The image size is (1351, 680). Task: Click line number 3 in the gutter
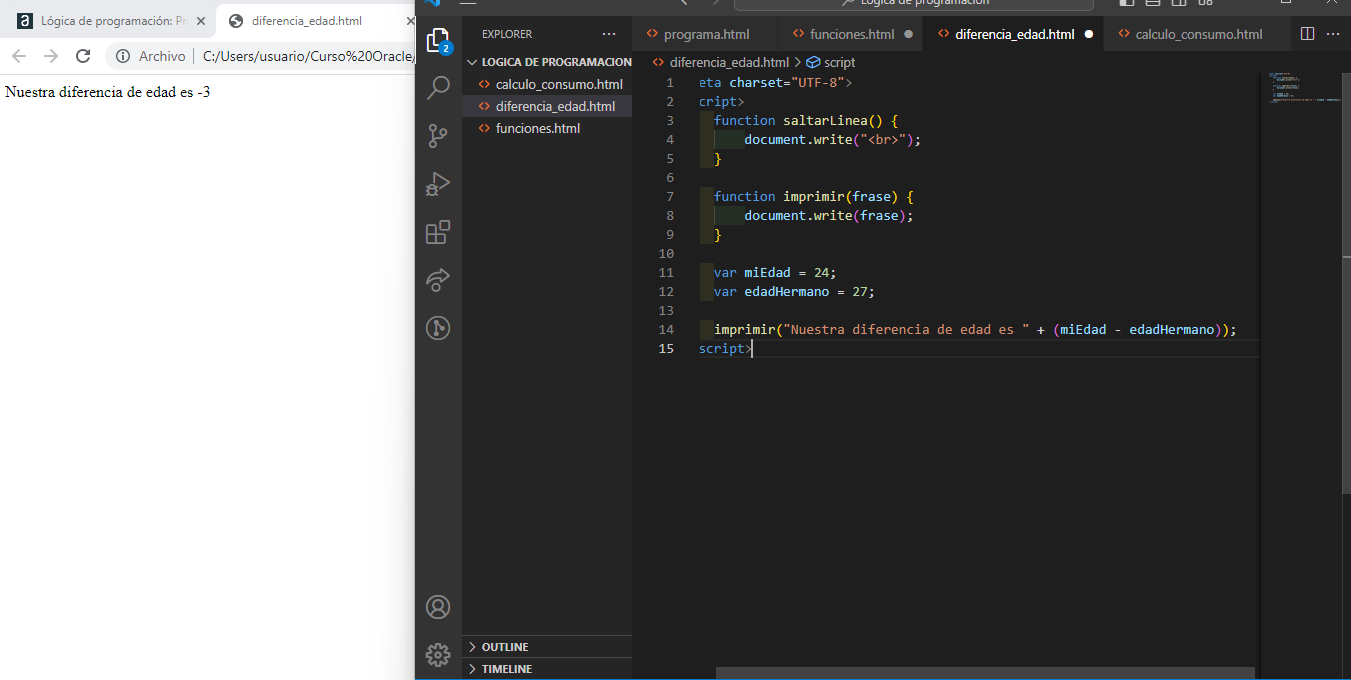click(x=670, y=120)
